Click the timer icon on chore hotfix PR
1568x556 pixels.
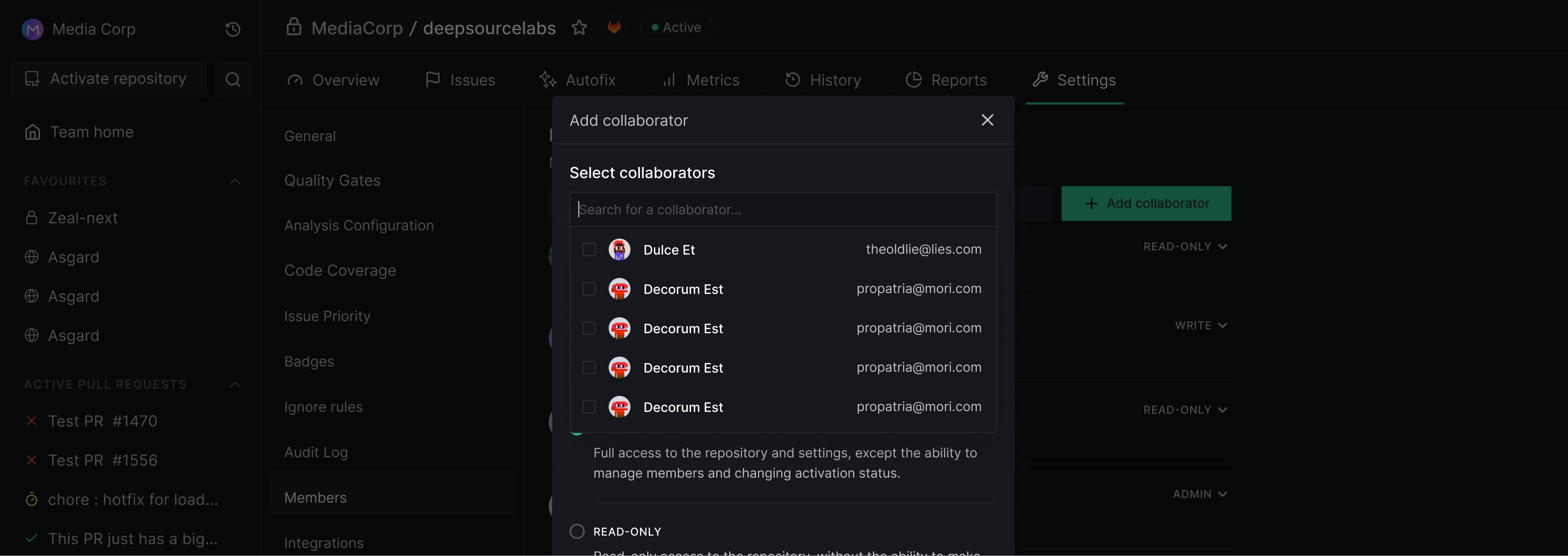coord(32,500)
